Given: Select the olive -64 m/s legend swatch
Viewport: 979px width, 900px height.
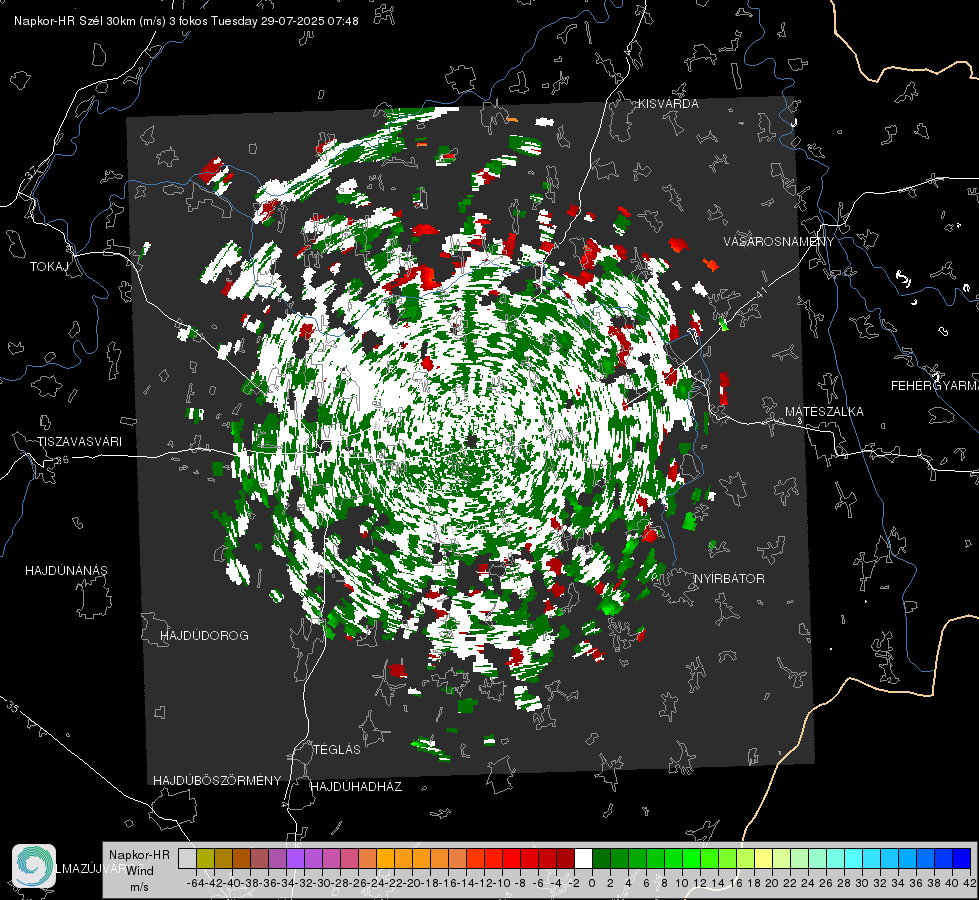Looking at the screenshot, I should coord(205,858).
